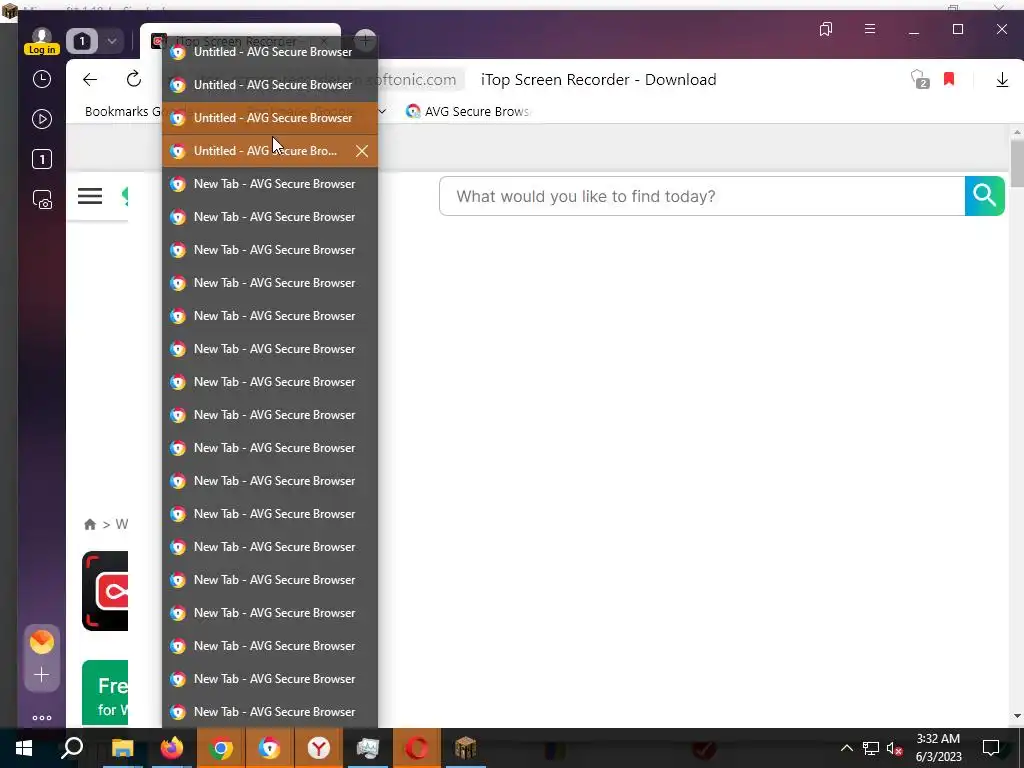The height and width of the screenshot is (768, 1024).
Task: Click the scrollbar up arrow
Action: [x=1016, y=133]
